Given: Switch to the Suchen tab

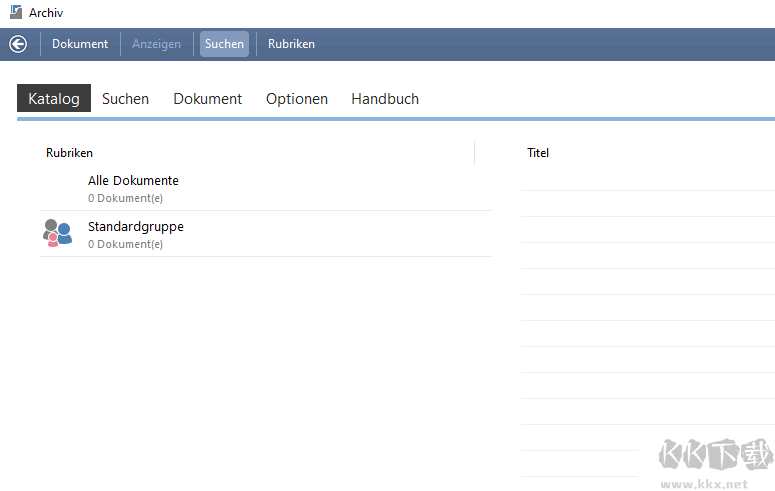Looking at the screenshot, I should (126, 98).
